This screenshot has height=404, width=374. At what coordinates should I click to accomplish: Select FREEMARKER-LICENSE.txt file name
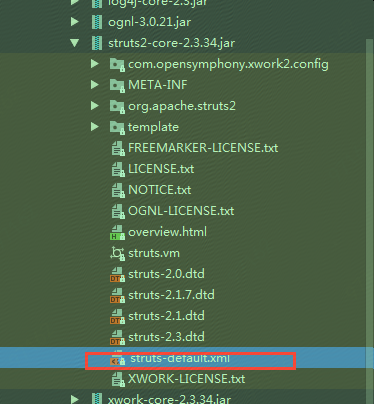tap(203, 148)
